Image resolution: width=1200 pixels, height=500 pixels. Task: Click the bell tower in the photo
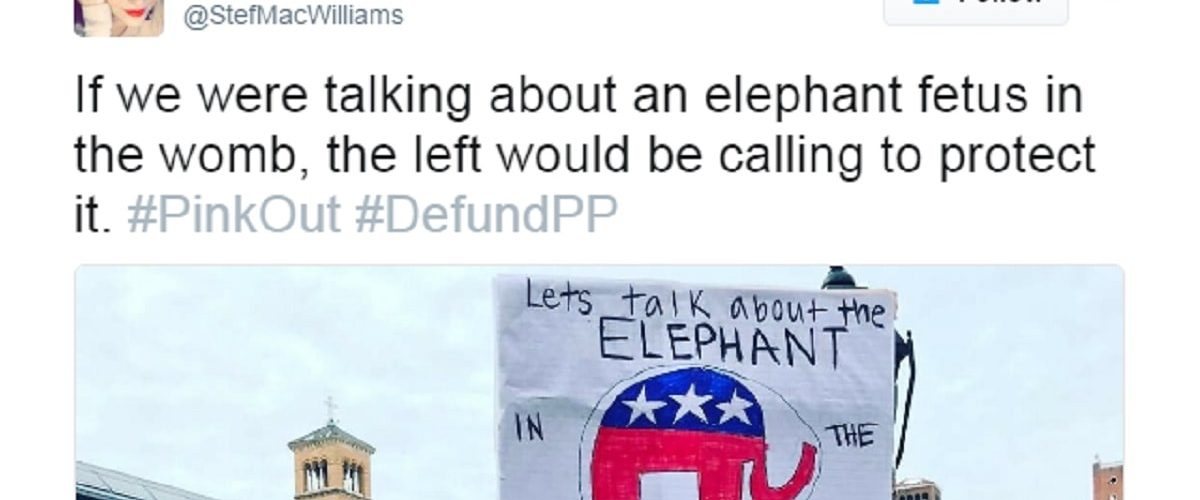[x=331, y=458]
